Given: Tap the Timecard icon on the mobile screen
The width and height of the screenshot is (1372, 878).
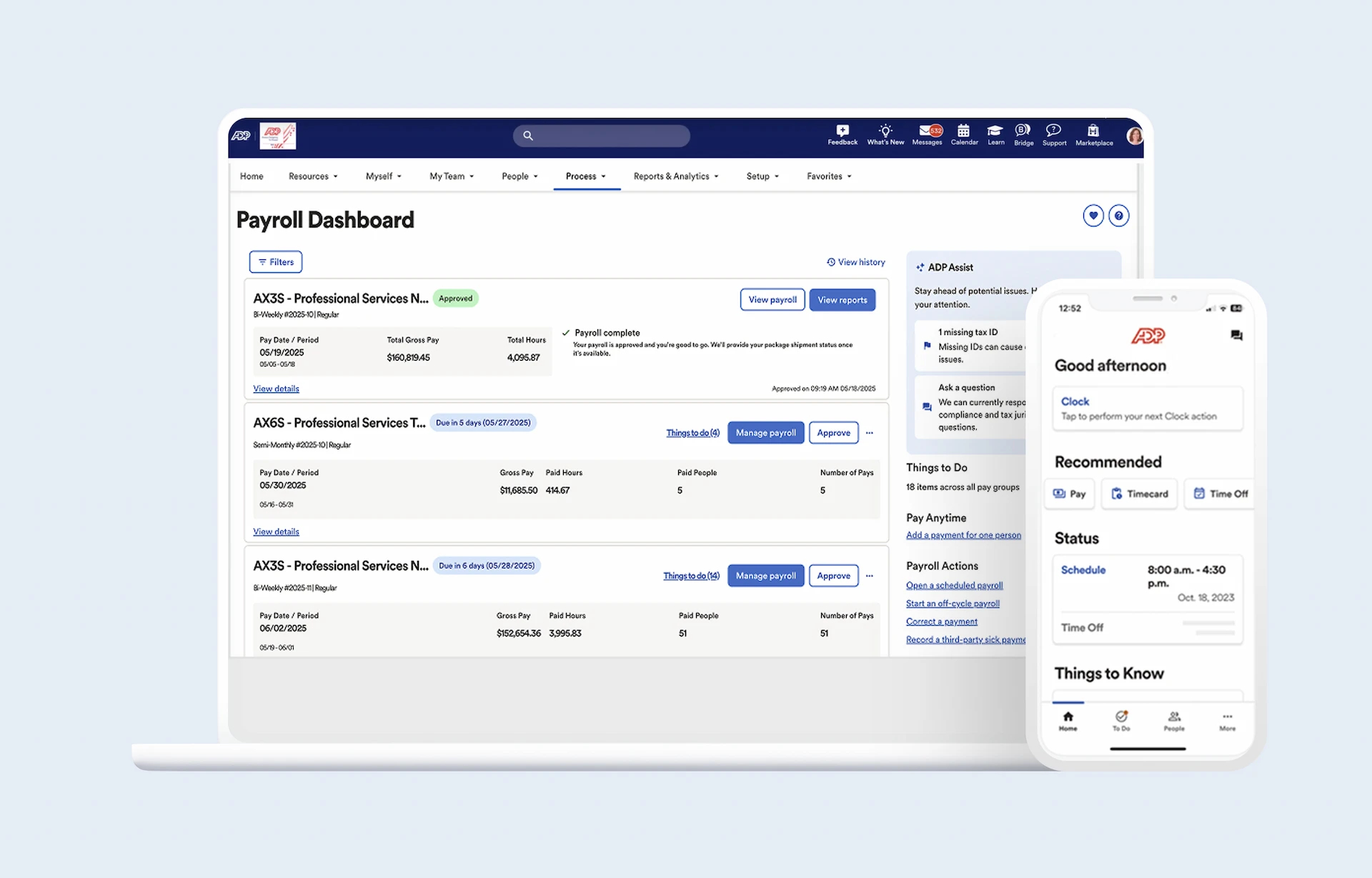Looking at the screenshot, I should (1139, 494).
